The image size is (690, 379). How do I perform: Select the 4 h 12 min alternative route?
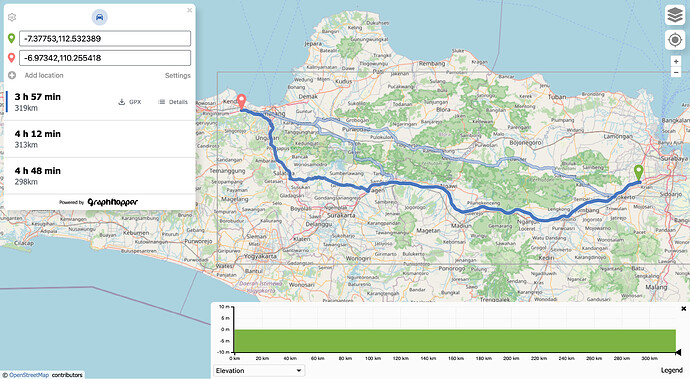(99, 139)
